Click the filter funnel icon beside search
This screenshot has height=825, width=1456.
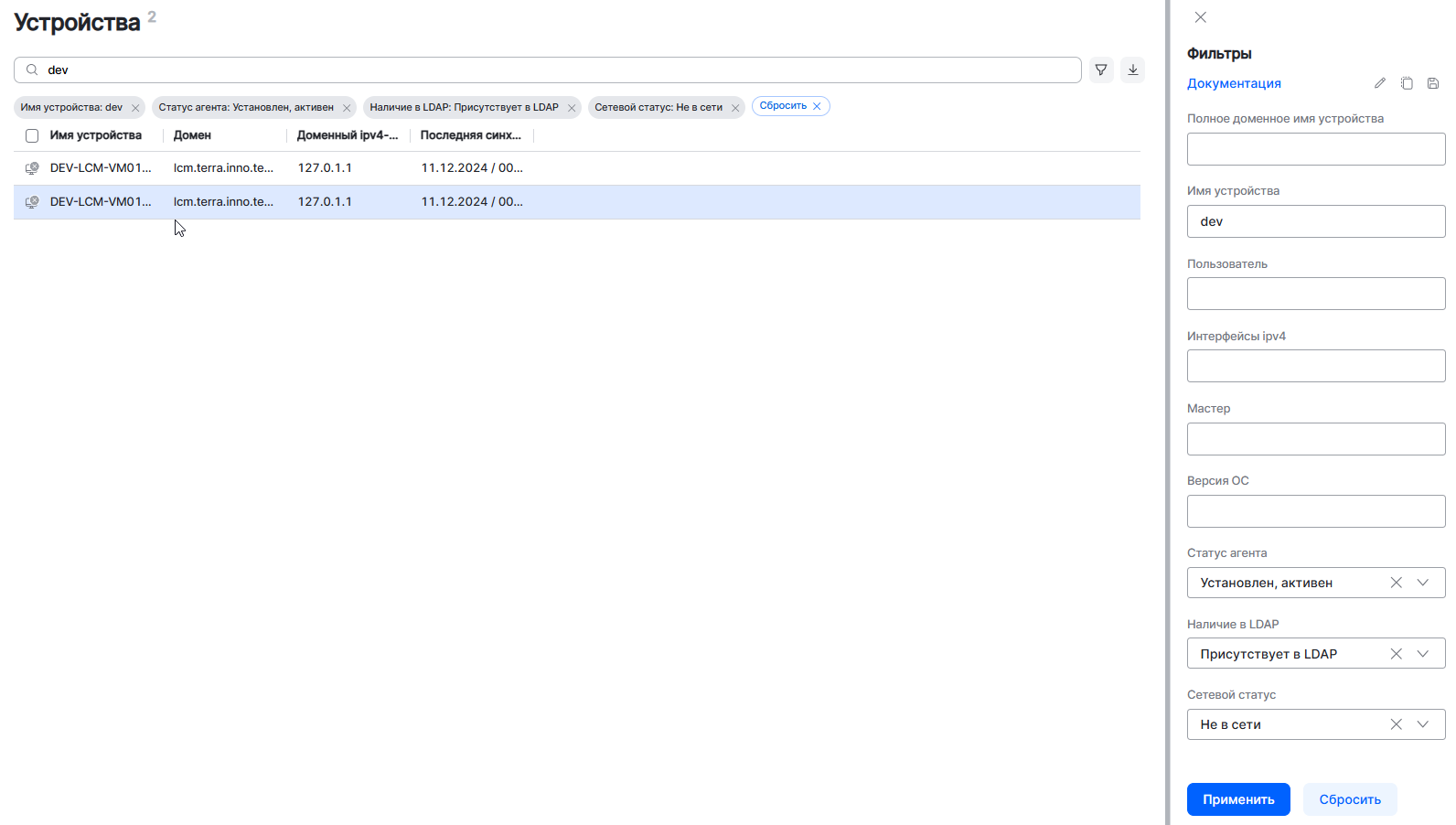1101,70
